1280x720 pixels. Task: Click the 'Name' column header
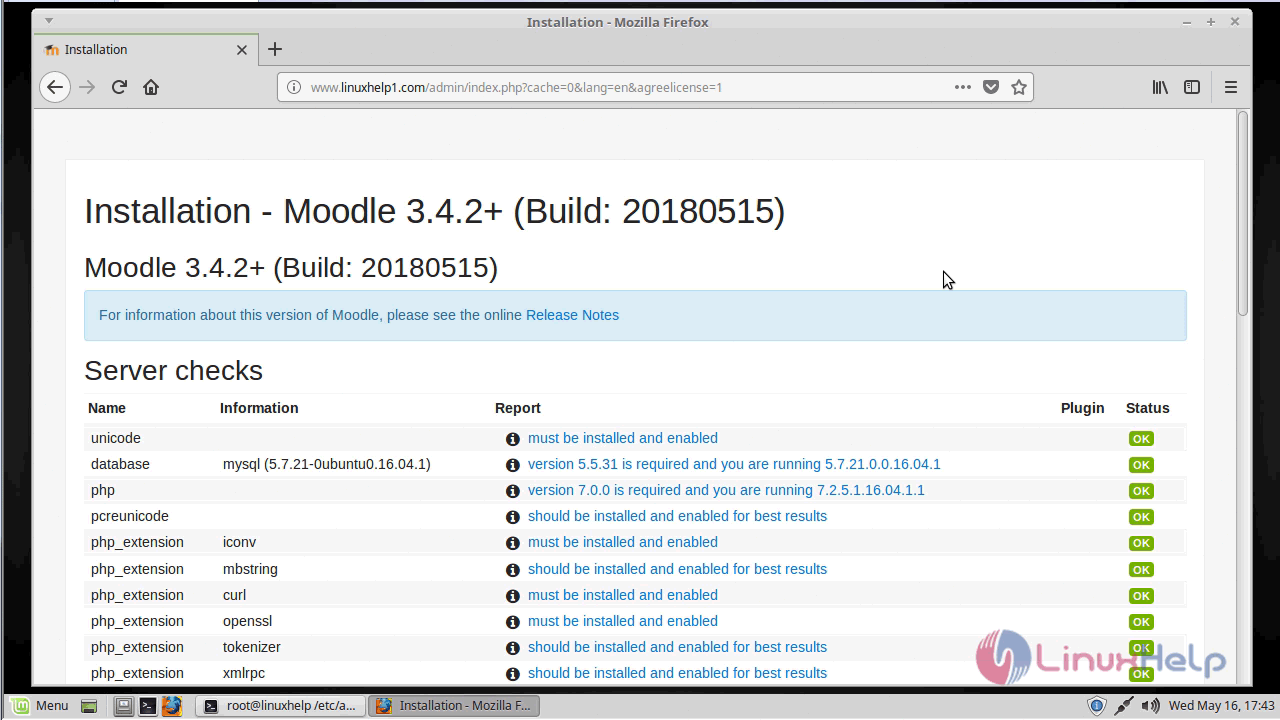click(x=107, y=408)
